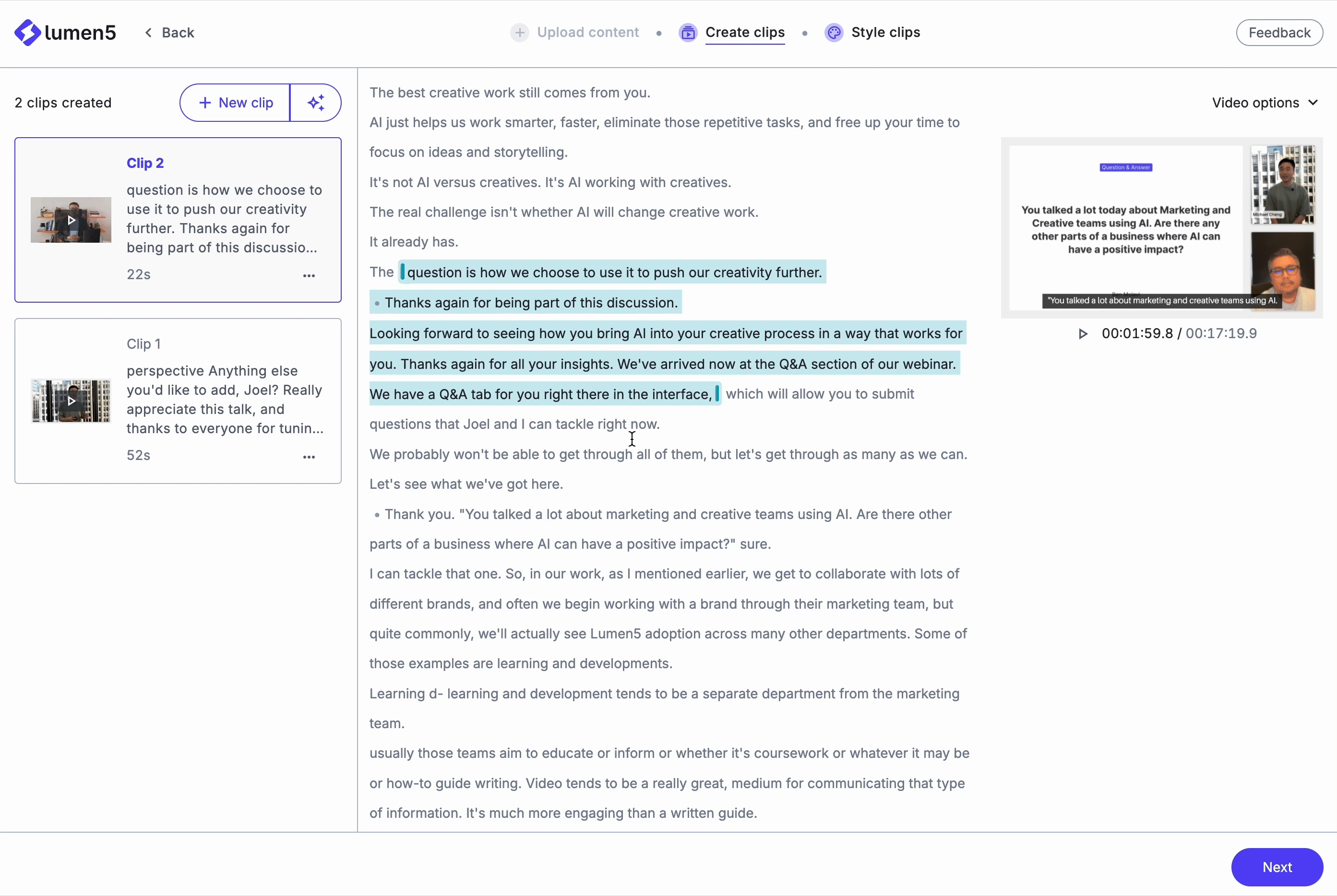Click the line 'The real challenge isn't whether AI will change'
The width and height of the screenshot is (1337, 896).
563,212
